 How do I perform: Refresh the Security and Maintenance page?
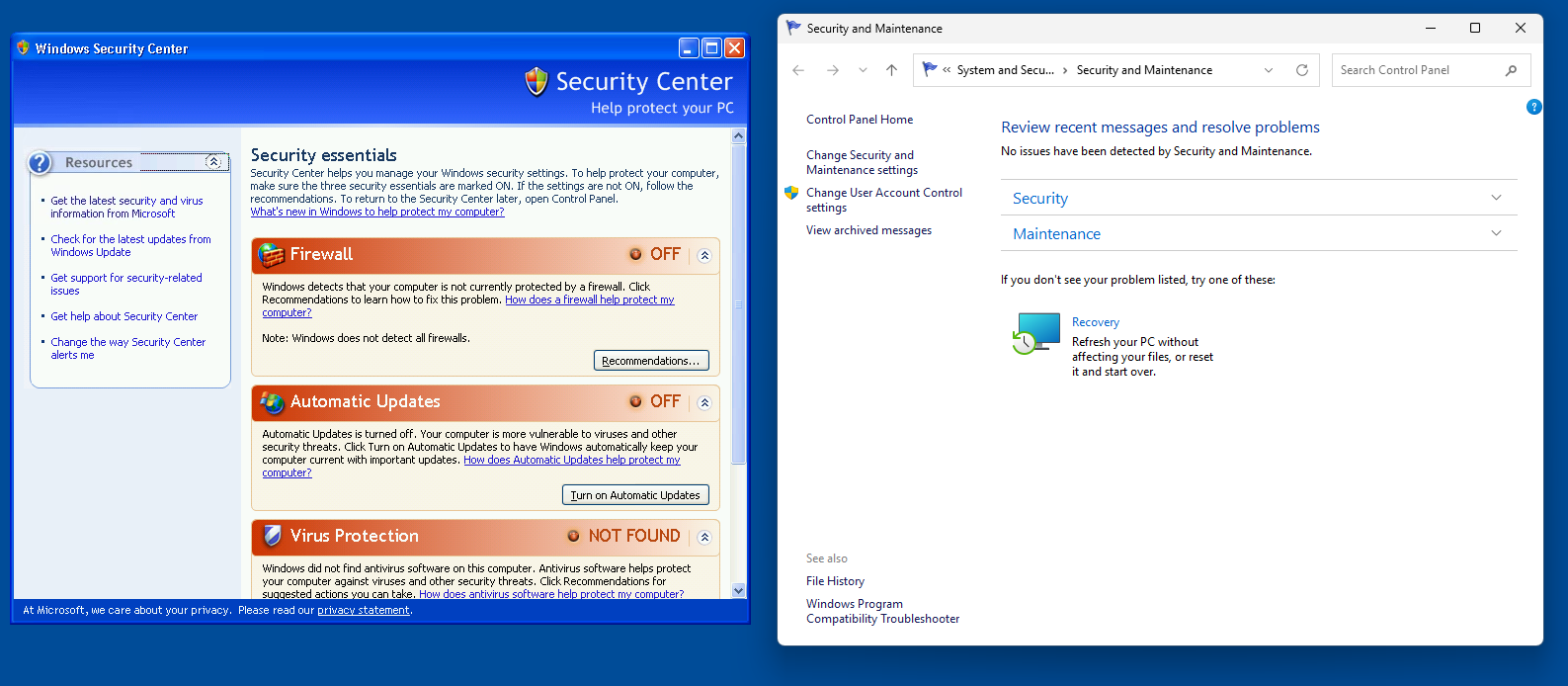[x=1301, y=70]
